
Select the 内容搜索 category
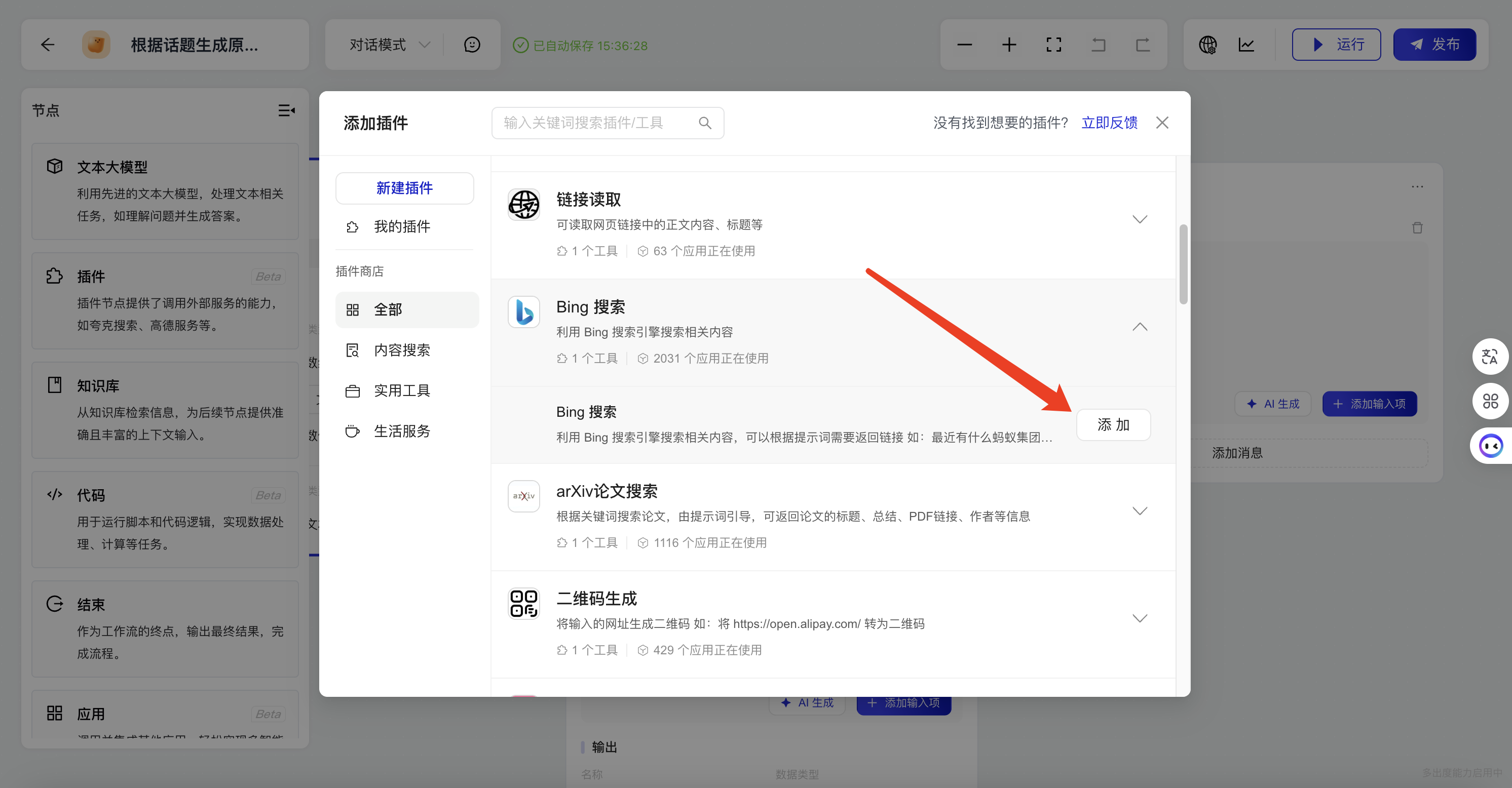pyautogui.click(x=402, y=350)
